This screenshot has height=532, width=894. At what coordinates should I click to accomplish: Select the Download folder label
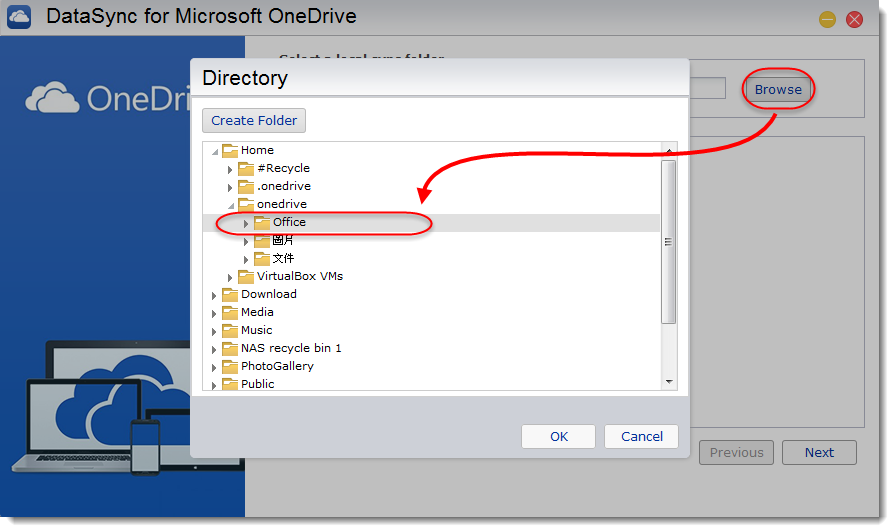(x=269, y=294)
